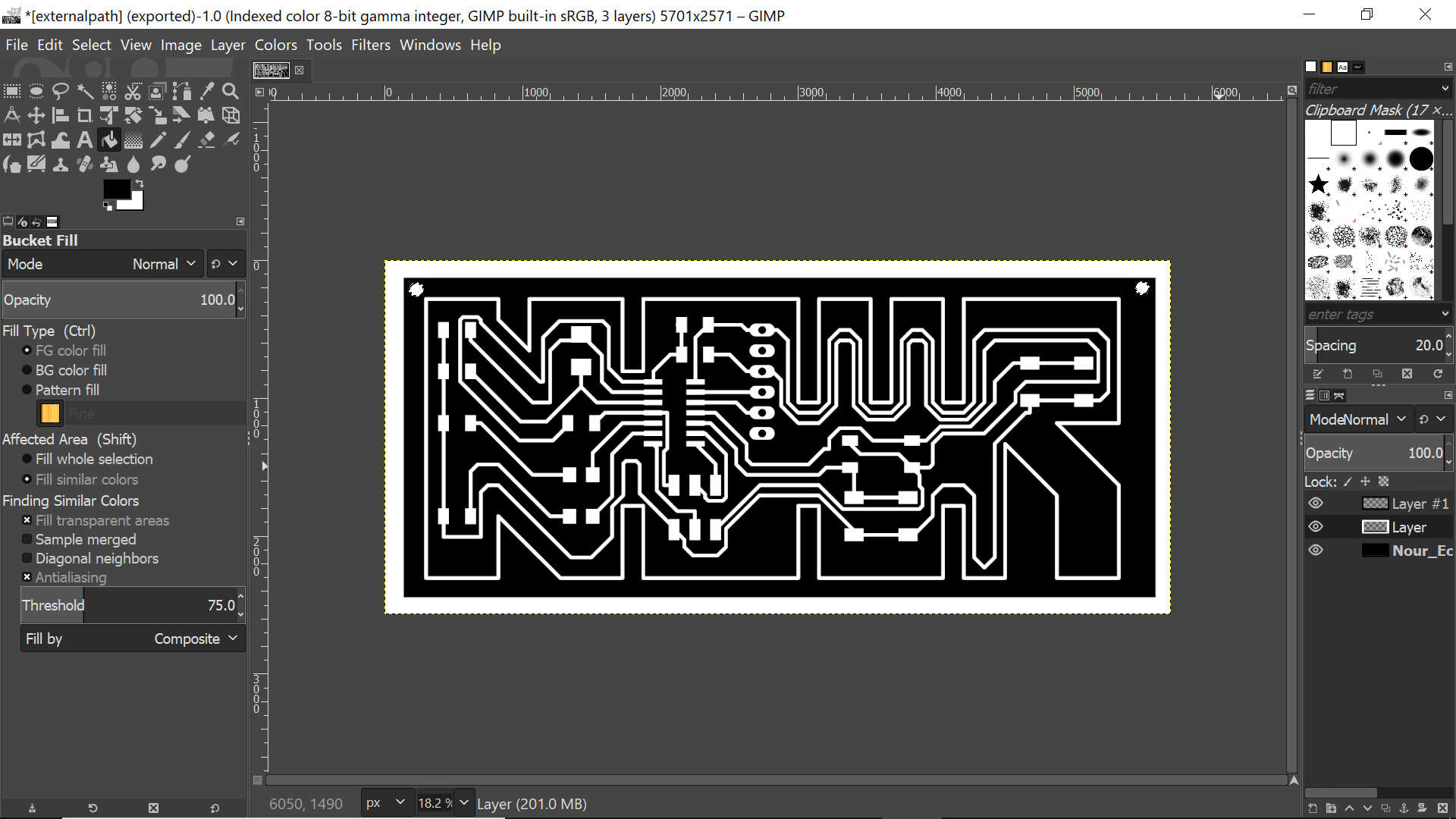Select the Rectangle Select tool
The image size is (1456, 819).
click(x=12, y=92)
